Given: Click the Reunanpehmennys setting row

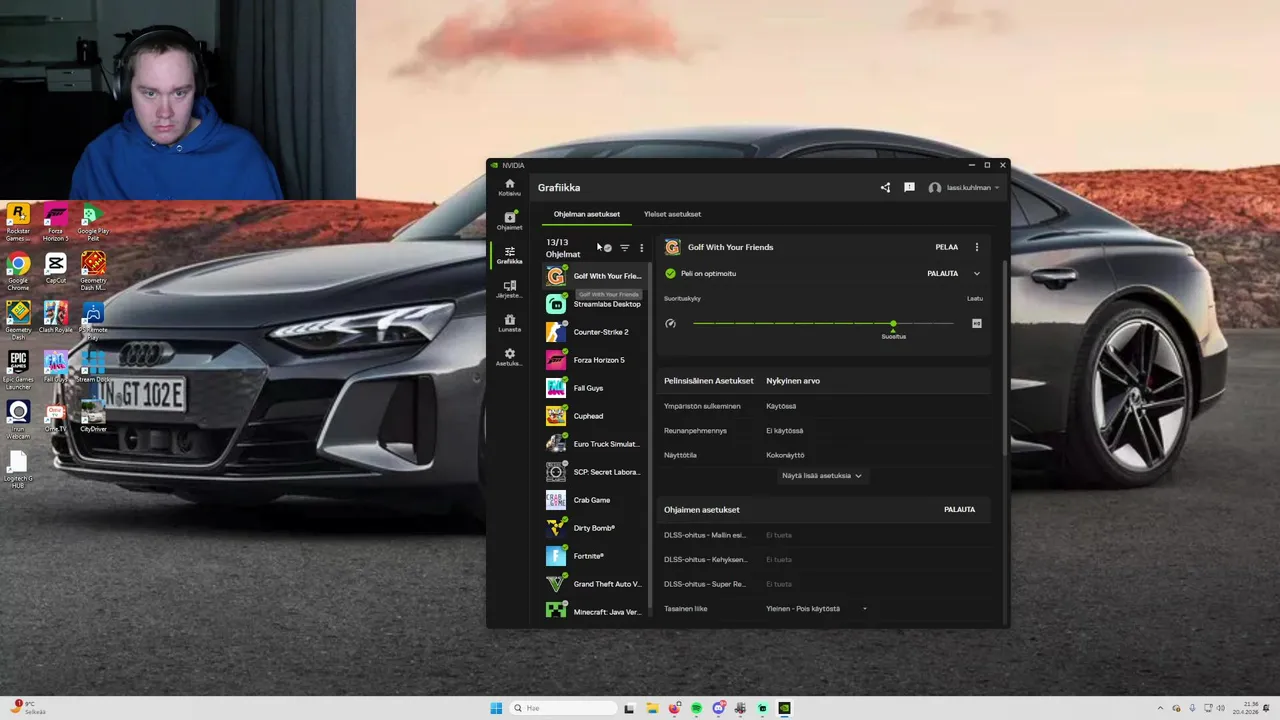Looking at the screenshot, I should 824,431.
